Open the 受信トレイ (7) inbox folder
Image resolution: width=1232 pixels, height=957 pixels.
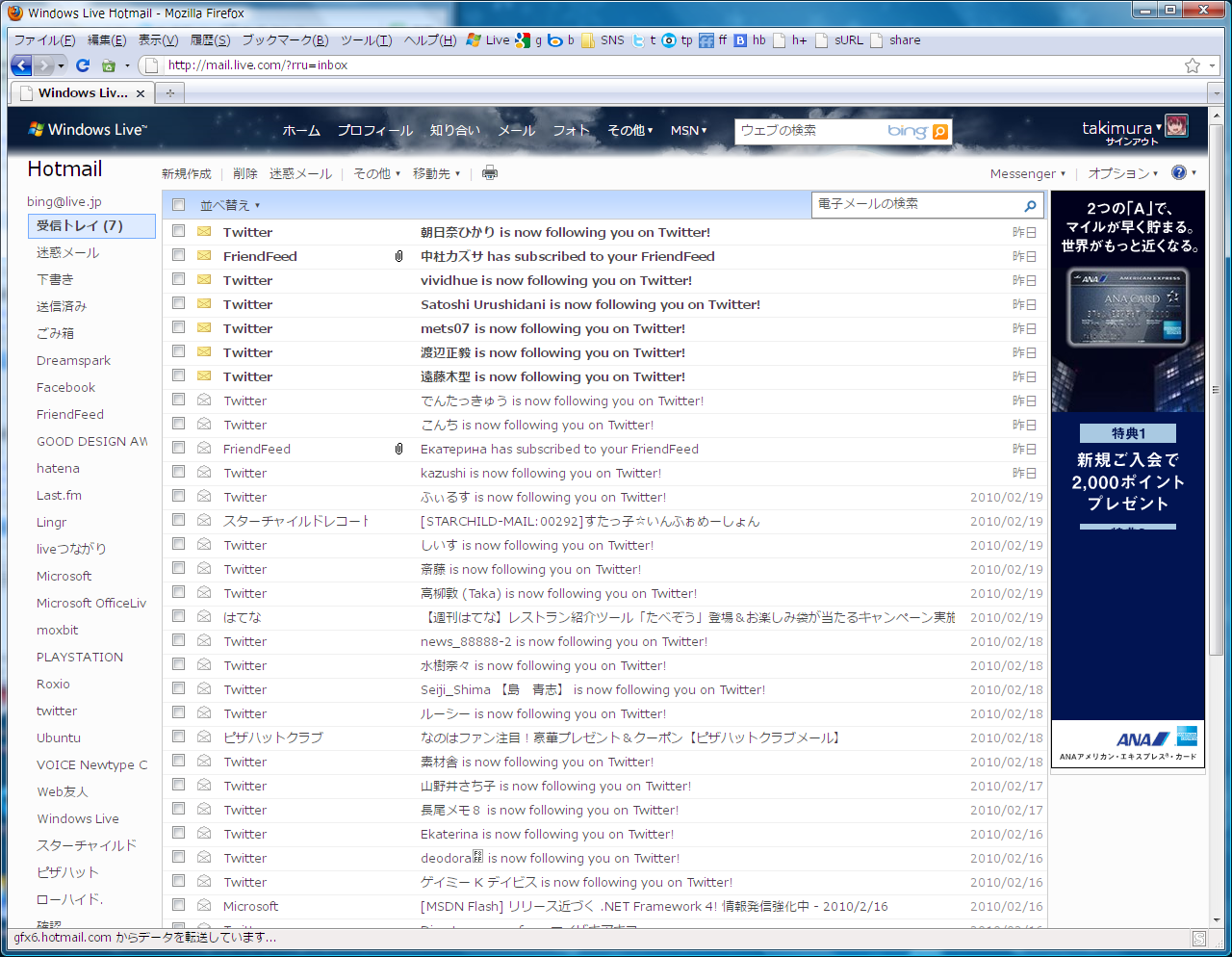91,225
